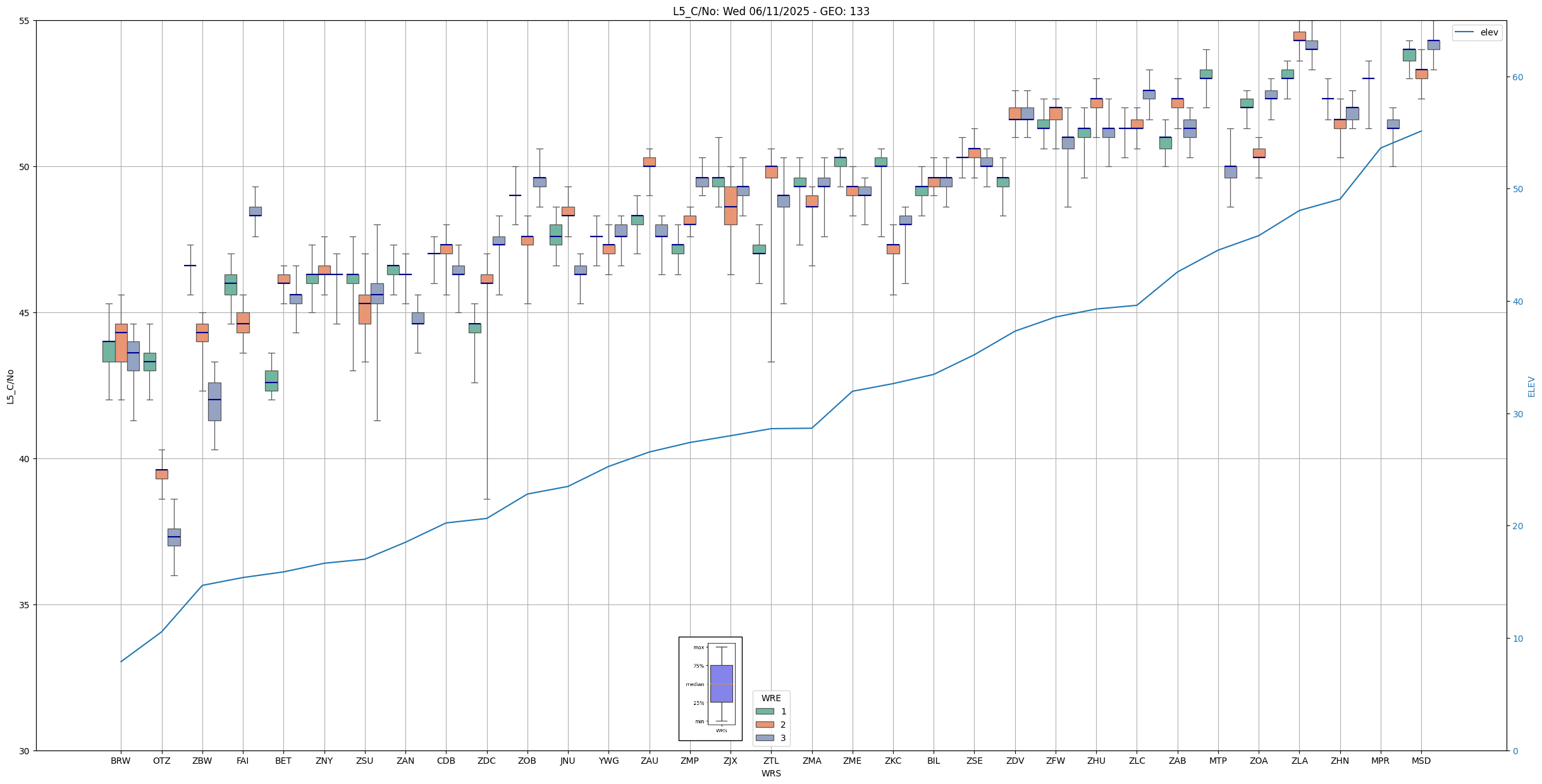1542x784 pixels.
Task: Click the ZDV x-axis station label
Action: [1015, 761]
